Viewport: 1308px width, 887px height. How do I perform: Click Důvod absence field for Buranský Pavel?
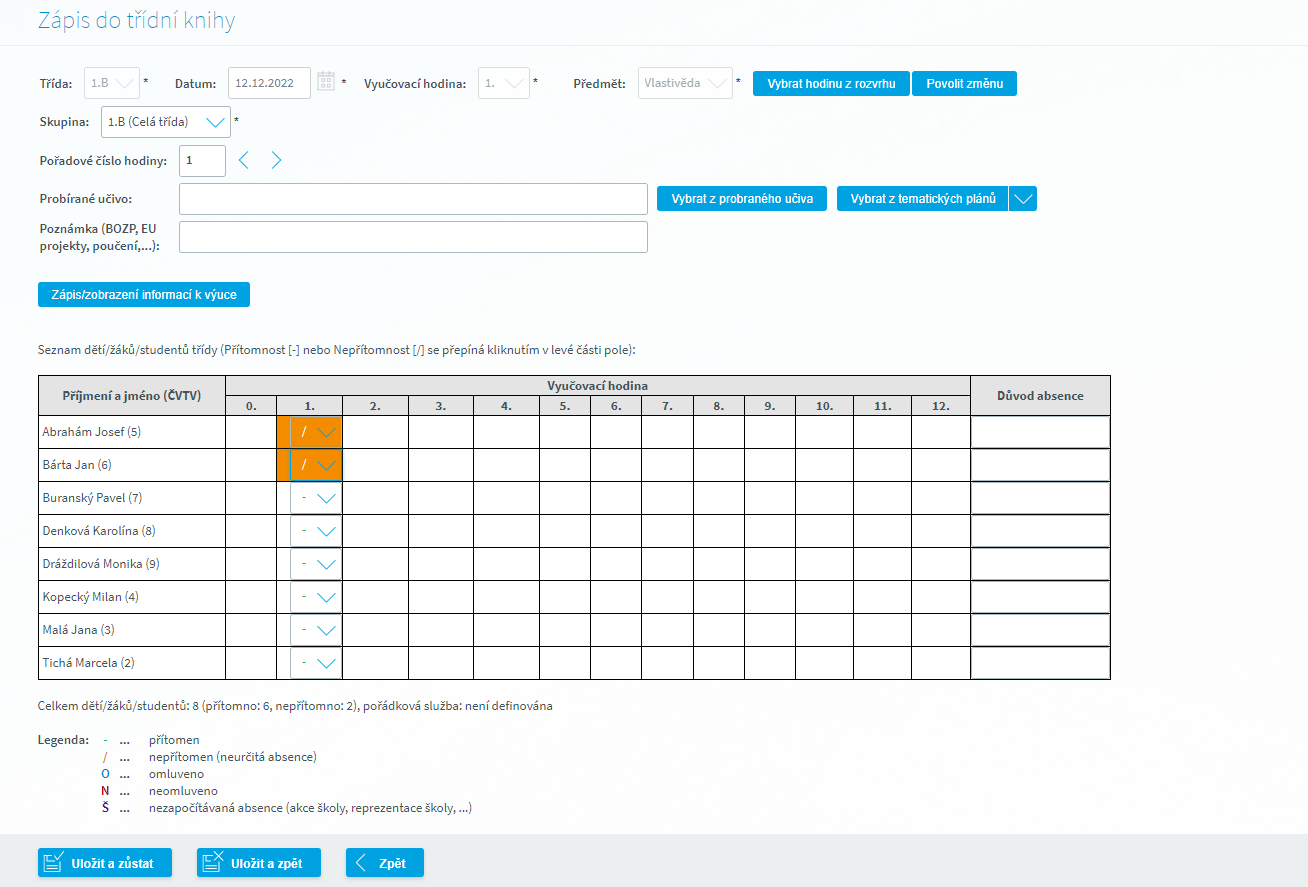[1040, 498]
